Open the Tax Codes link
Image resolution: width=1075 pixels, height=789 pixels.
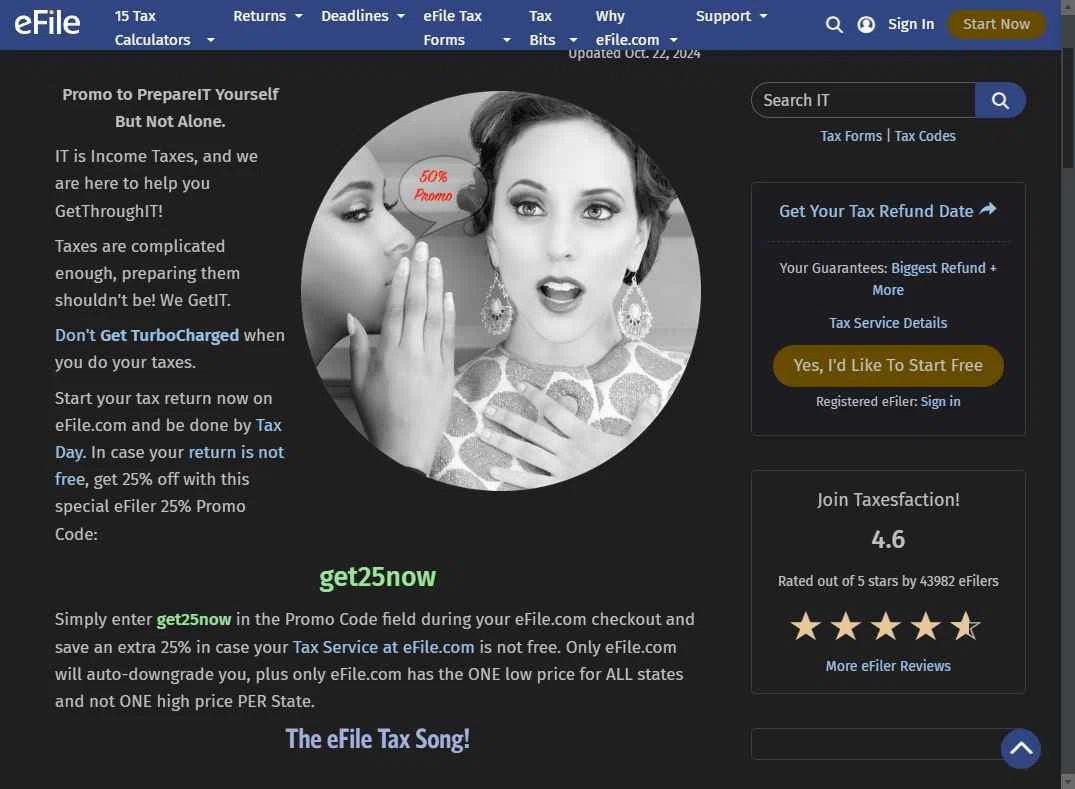point(924,136)
